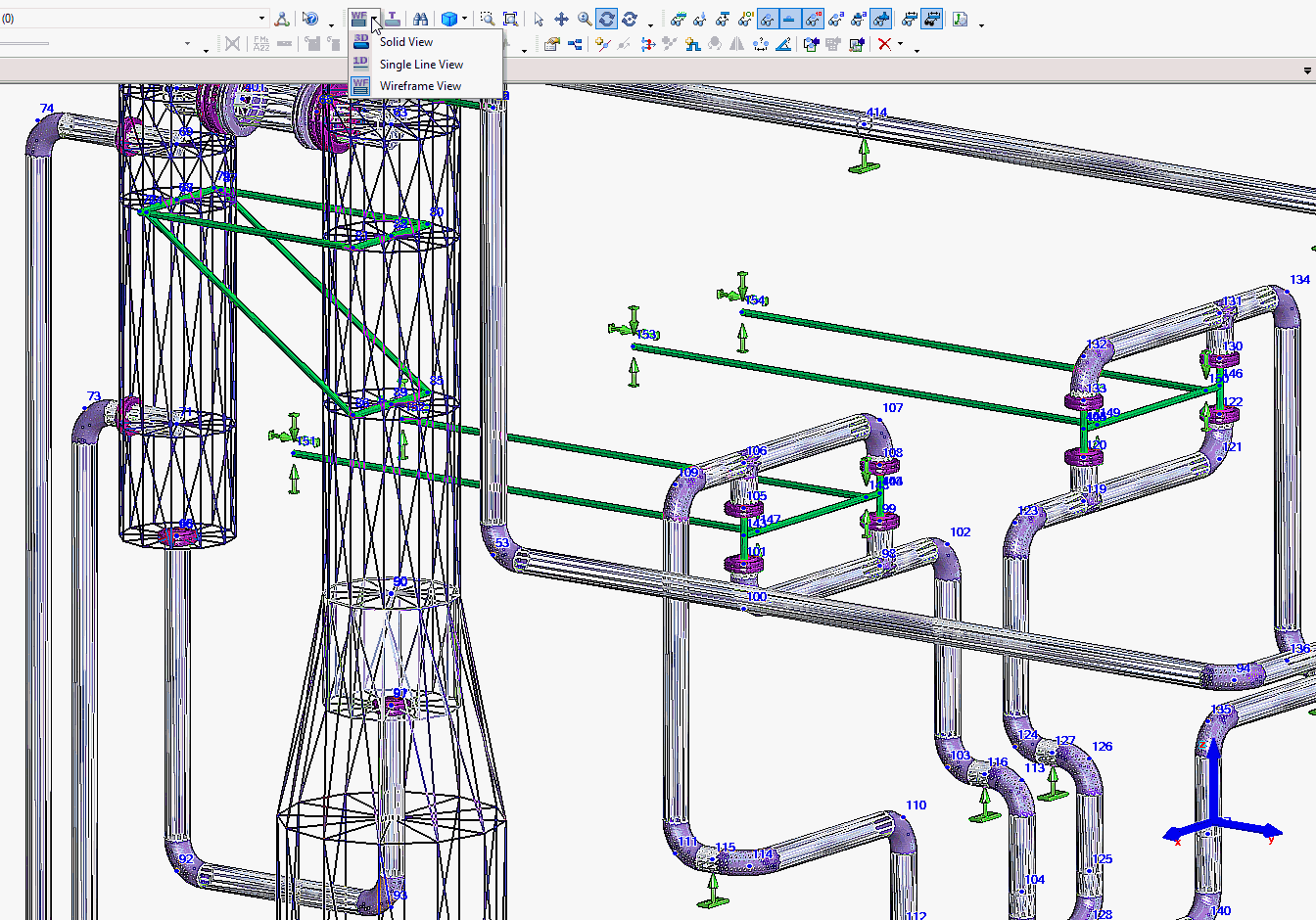Image resolution: width=1316 pixels, height=920 pixels.
Task: Click the blue cube view style icon
Action: click(448, 18)
